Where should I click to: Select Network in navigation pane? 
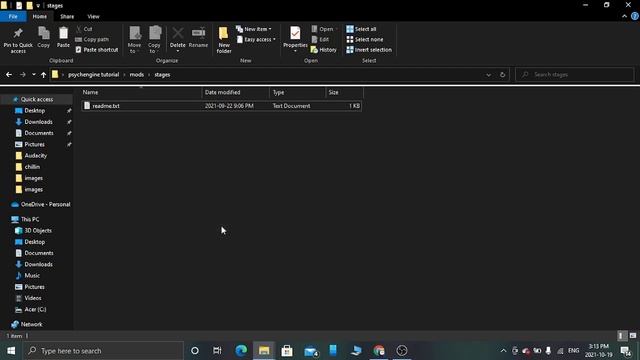point(31,324)
